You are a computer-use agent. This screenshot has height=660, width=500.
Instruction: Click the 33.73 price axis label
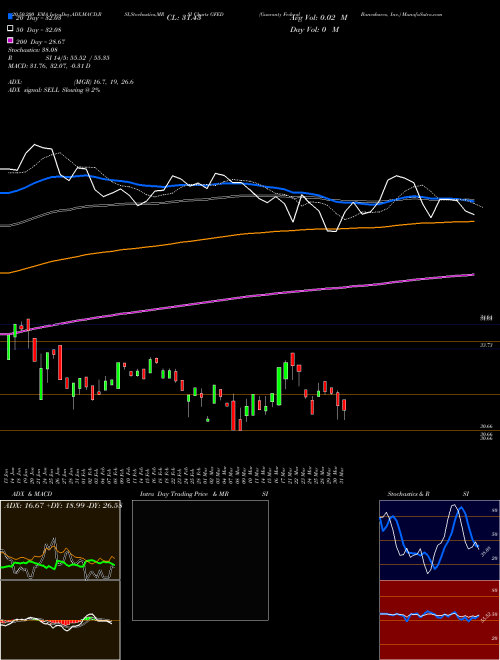(x=486, y=345)
